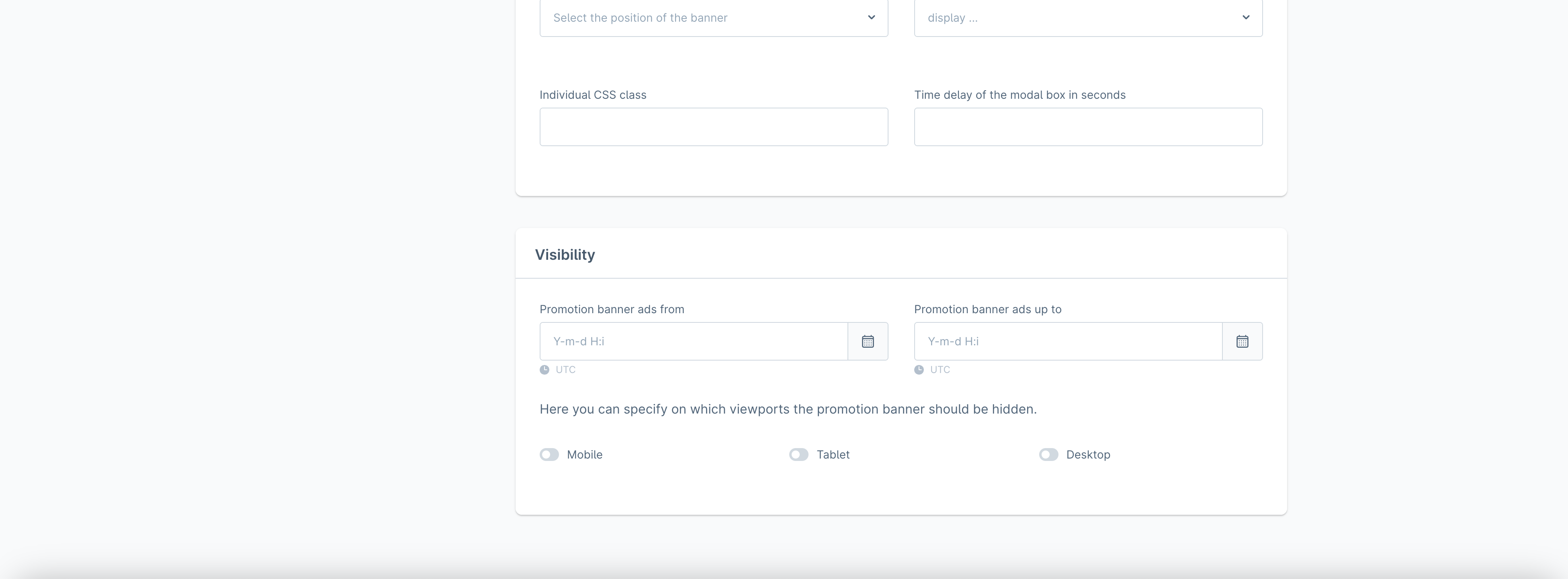This screenshot has width=1568, height=579.
Task: Click the Promotion banner ads up to input
Action: [x=1068, y=341]
